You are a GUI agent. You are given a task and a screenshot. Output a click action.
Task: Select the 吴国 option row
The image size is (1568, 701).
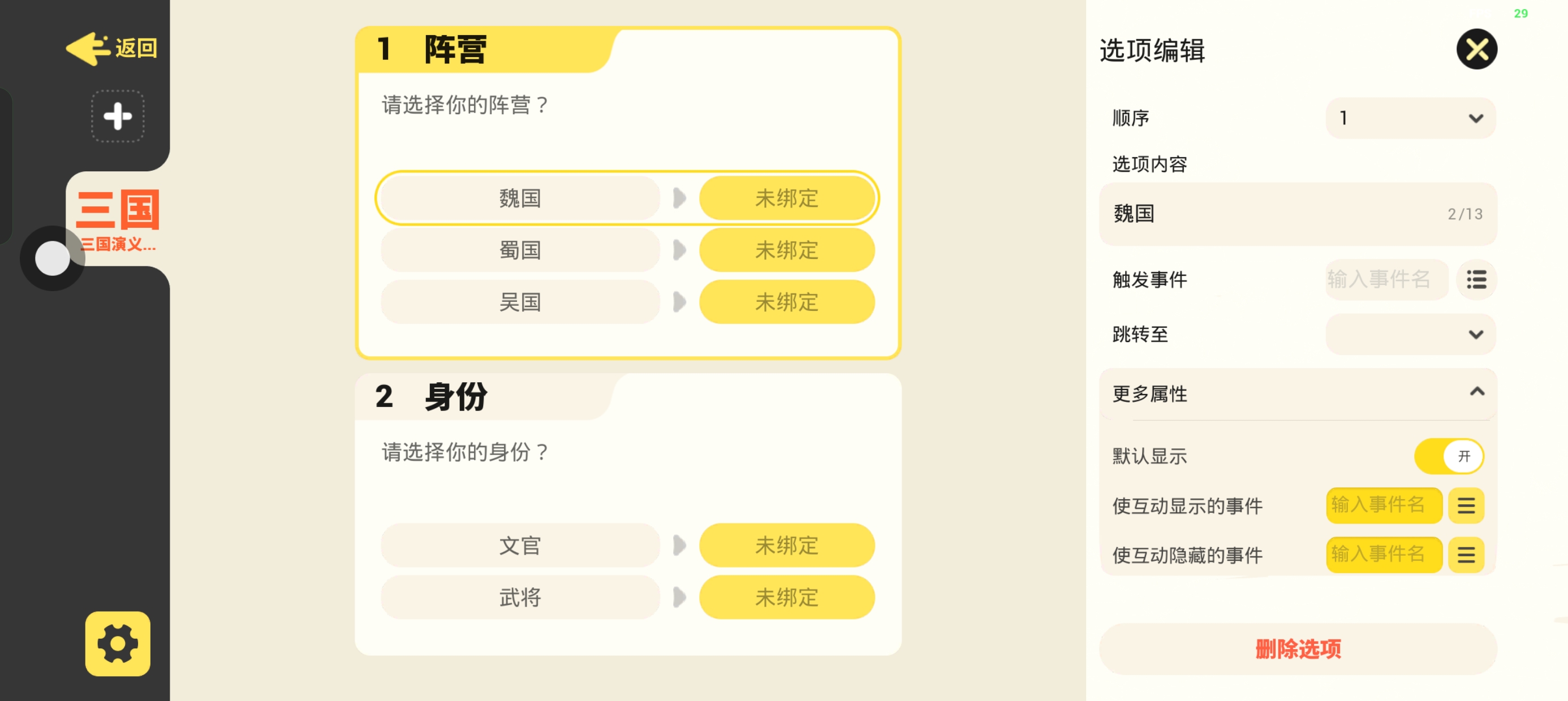tap(520, 302)
